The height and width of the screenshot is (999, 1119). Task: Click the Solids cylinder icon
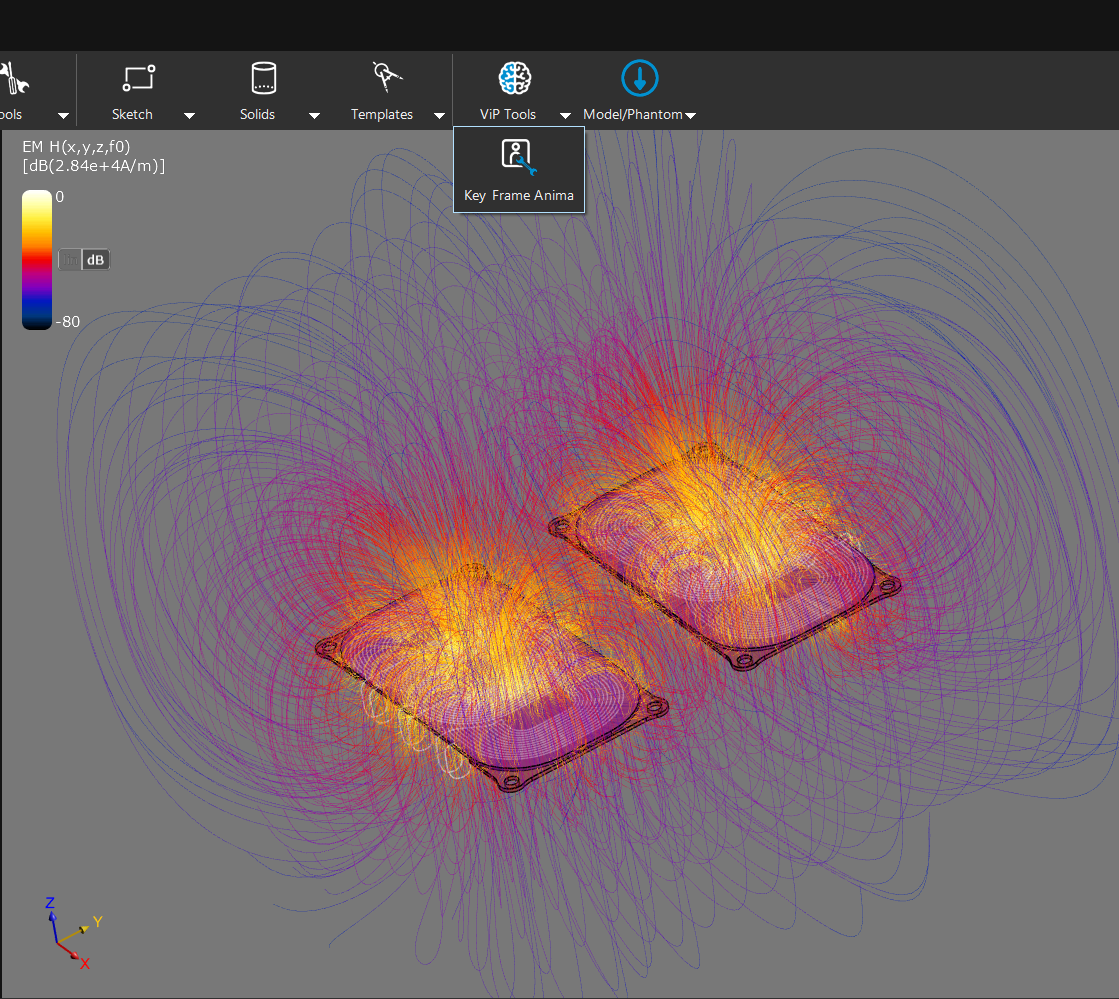[263, 79]
